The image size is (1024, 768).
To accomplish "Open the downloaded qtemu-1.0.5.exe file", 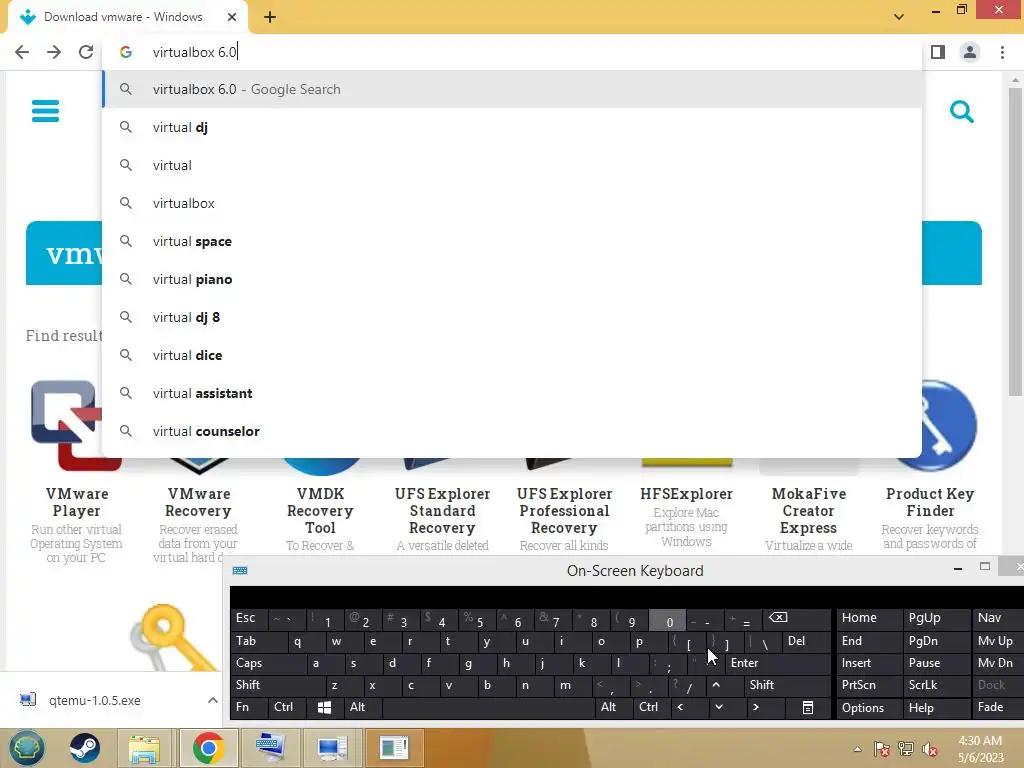I will [x=95, y=700].
